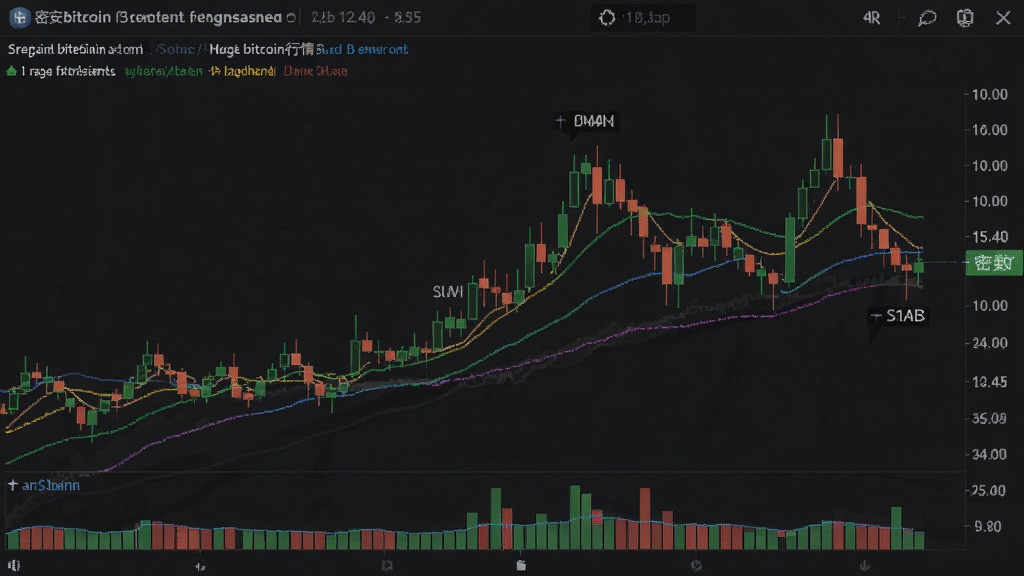
Task: Select the "Sregaint bitebinin" tab
Action: coord(75,49)
